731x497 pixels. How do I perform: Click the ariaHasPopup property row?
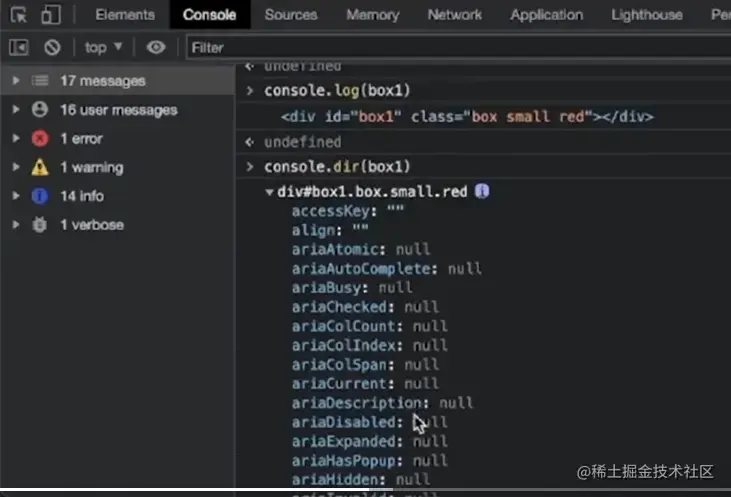click(370, 461)
